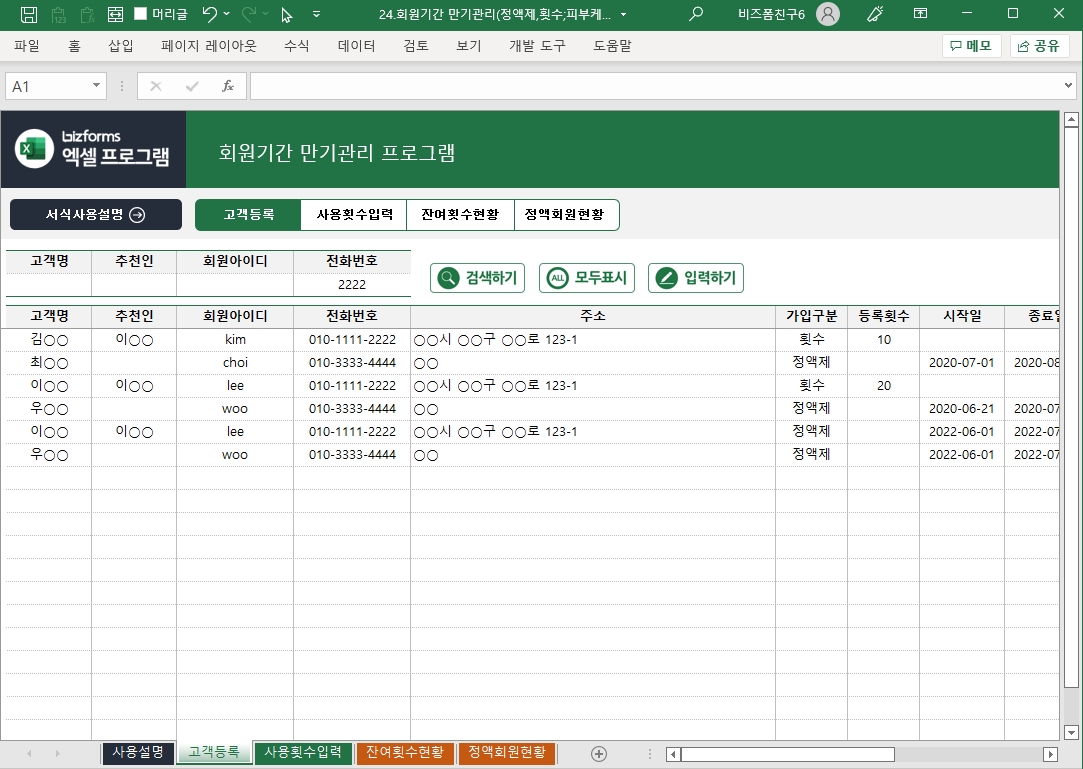Open the 데이터 ribbon tab
This screenshot has height=769, width=1083.
coord(356,46)
